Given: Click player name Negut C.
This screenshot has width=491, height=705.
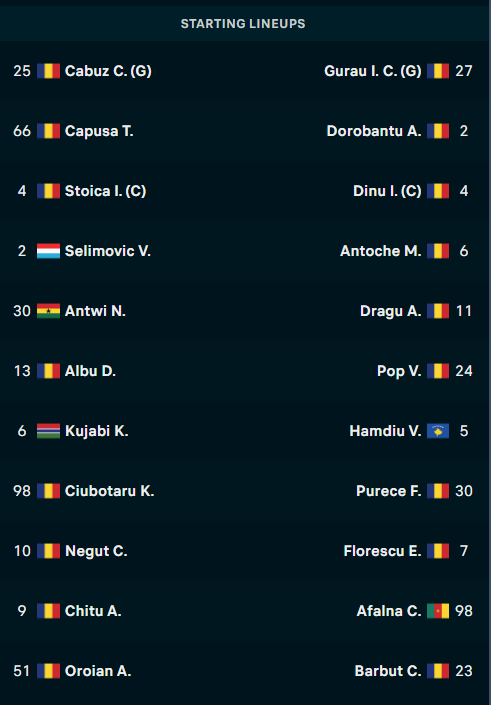Looking at the screenshot, I should click(x=96, y=551).
